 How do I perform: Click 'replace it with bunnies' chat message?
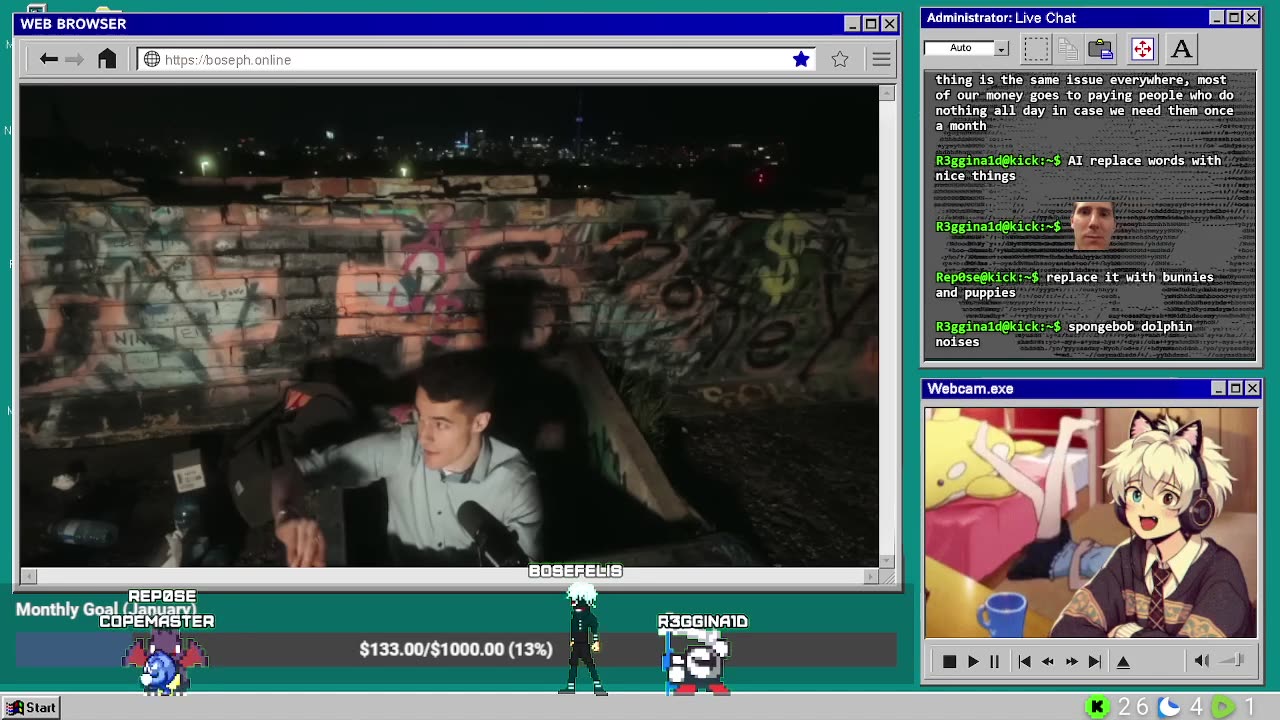1075,285
